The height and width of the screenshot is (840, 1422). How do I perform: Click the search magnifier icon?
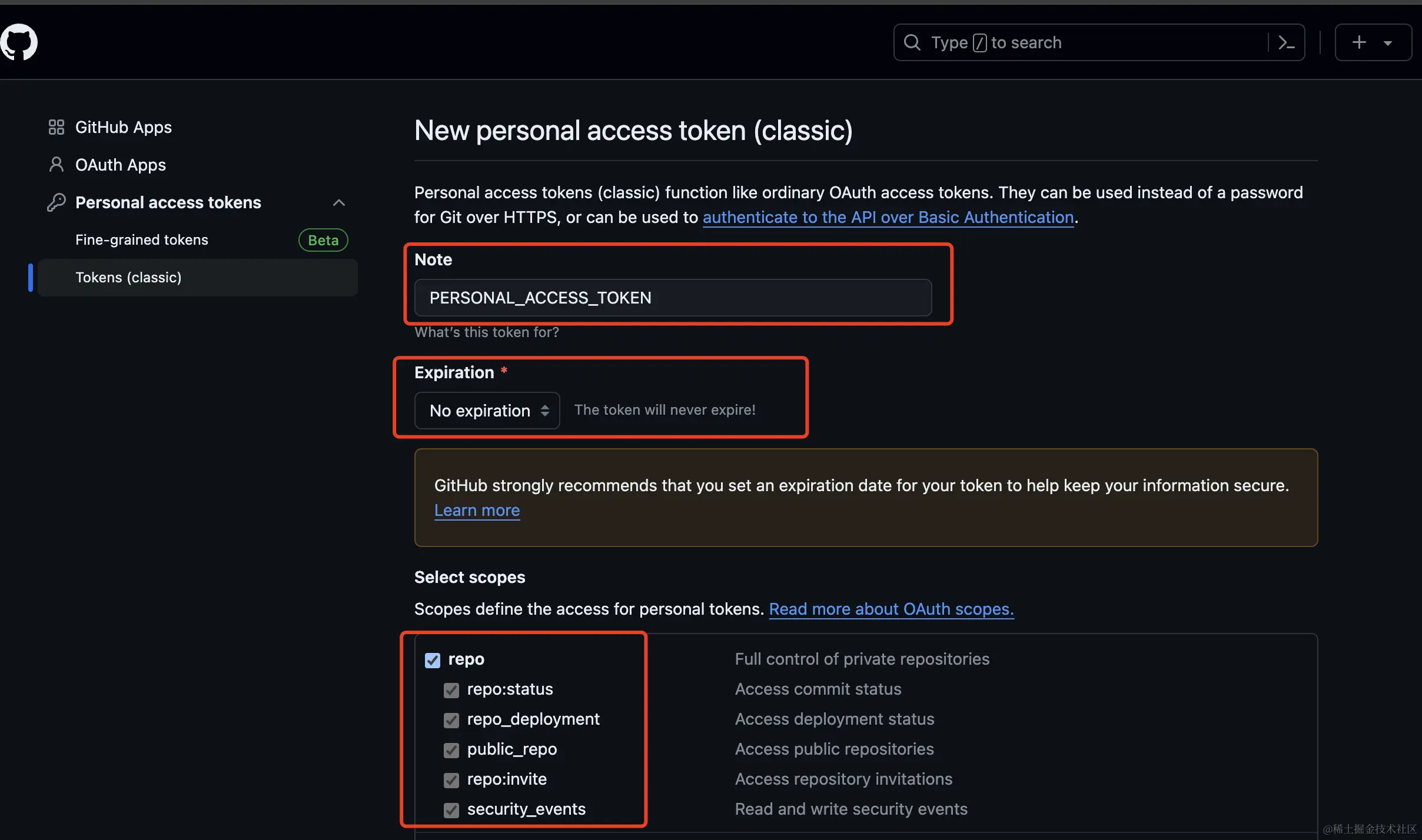[912, 42]
